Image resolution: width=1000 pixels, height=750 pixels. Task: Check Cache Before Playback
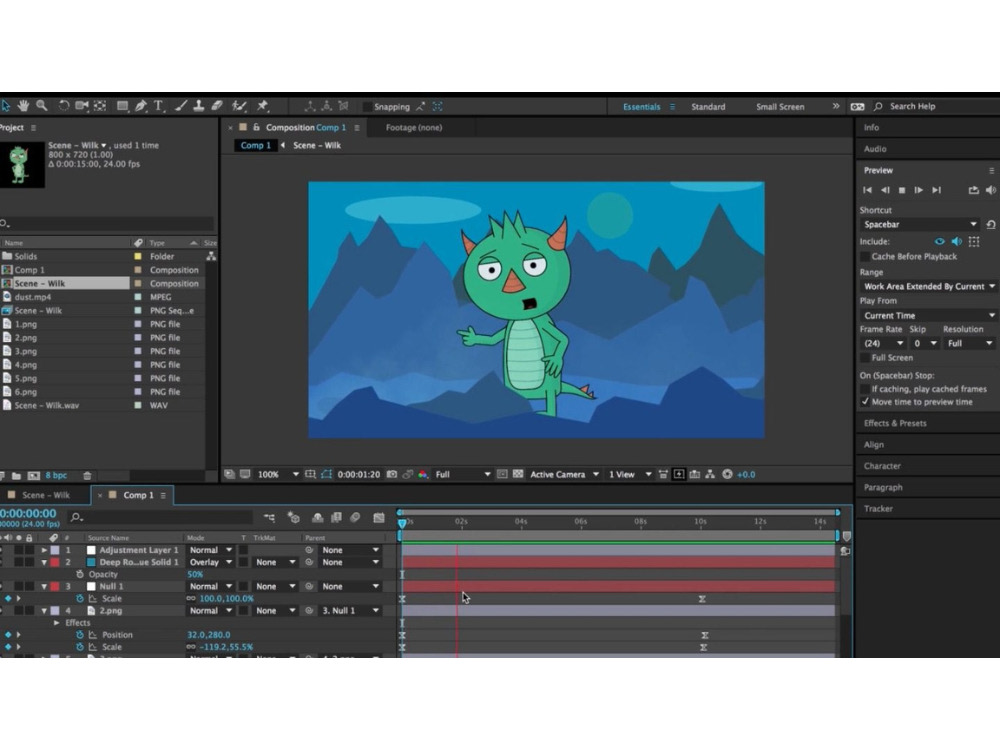865,256
